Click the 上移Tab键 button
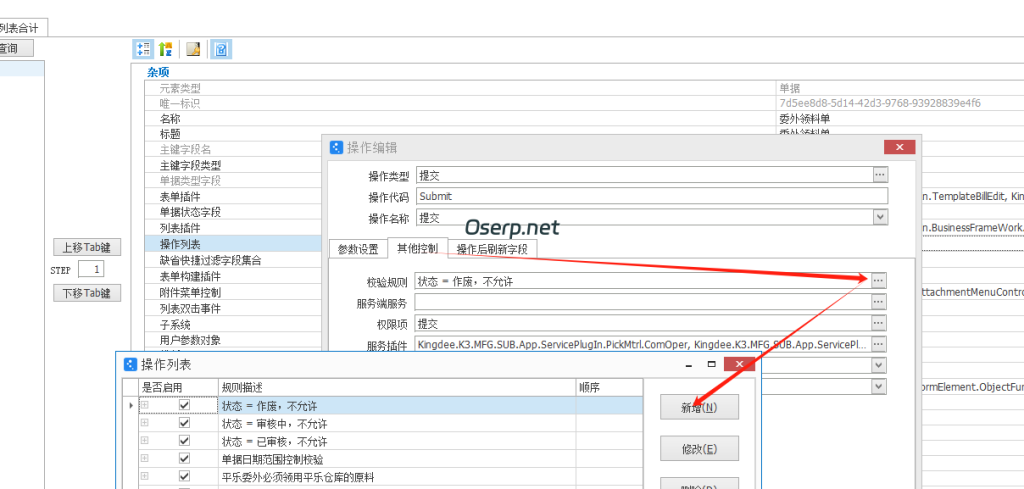This screenshot has height=489, width=1024. (87, 247)
